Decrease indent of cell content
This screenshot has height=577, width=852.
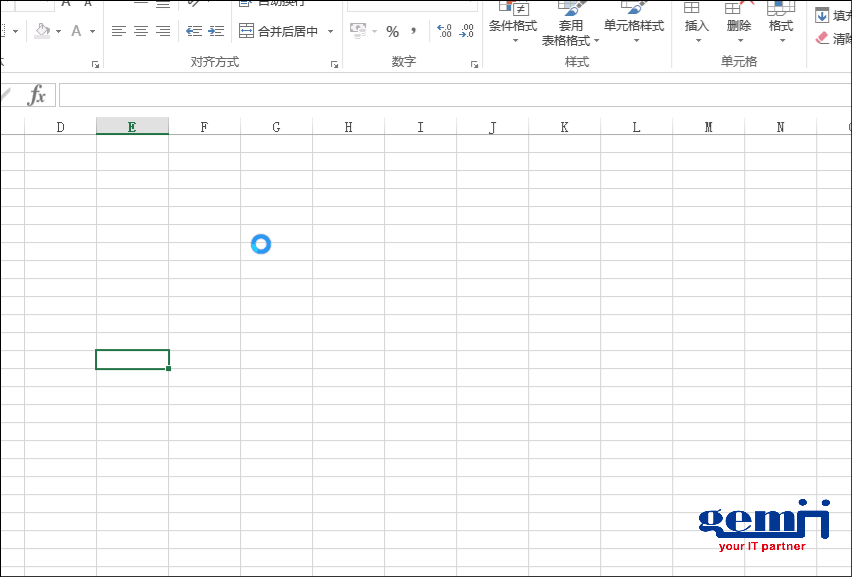click(194, 32)
